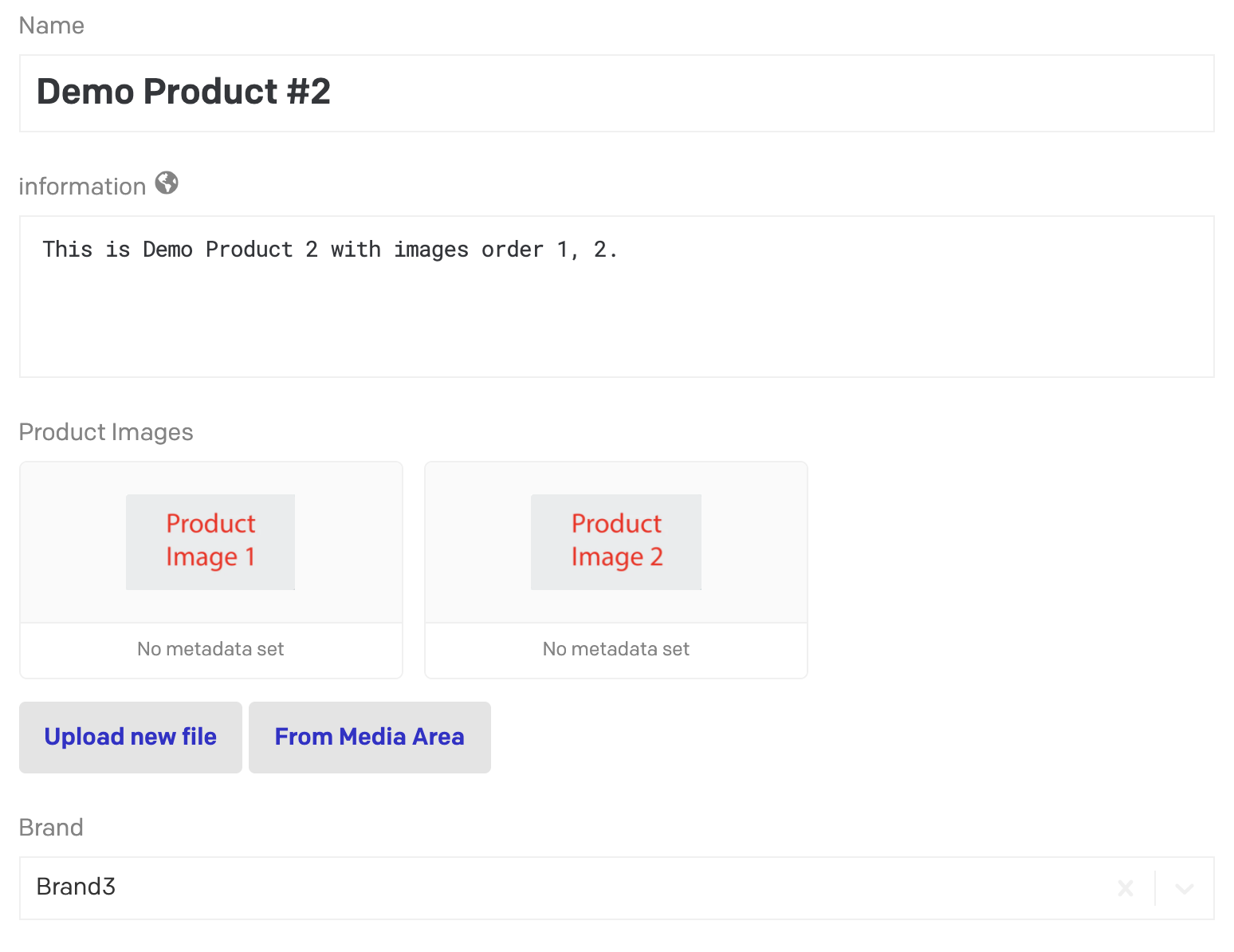
Task: Expand the Brand dropdown chevron
Action: pos(1184,888)
